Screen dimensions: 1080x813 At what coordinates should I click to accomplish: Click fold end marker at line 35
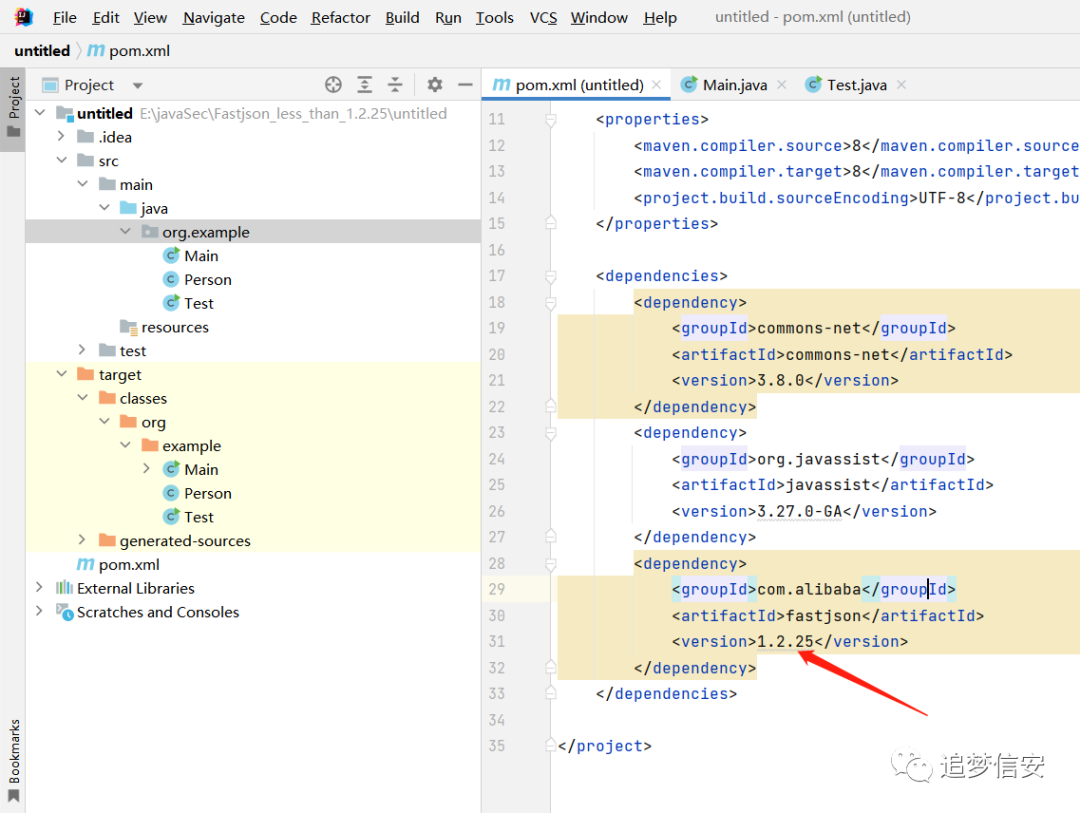click(550, 745)
